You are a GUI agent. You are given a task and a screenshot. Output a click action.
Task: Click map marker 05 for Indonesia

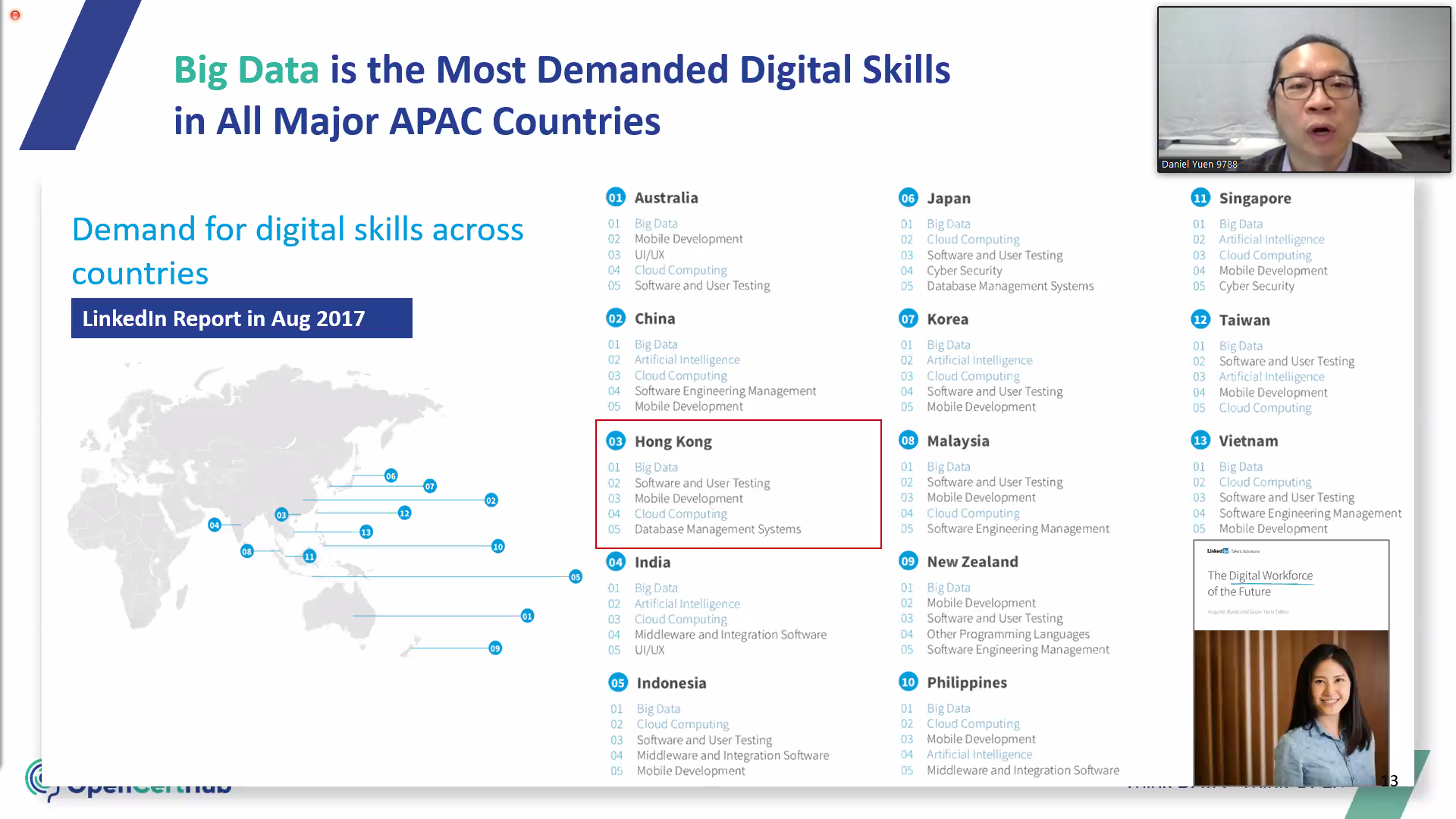click(576, 577)
